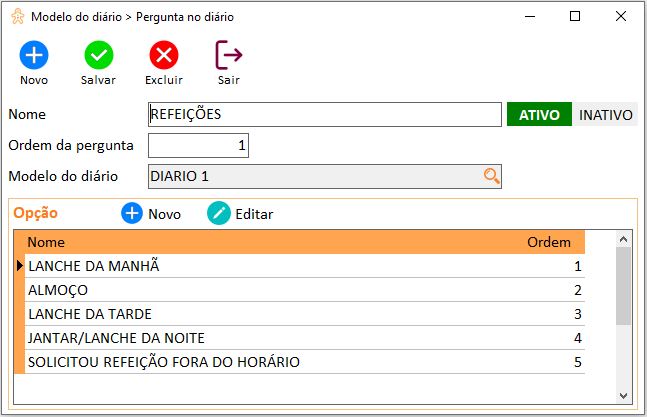This screenshot has height=417, width=647.
Task: Add new option with Opção Novo icon
Action: pos(132,213)
